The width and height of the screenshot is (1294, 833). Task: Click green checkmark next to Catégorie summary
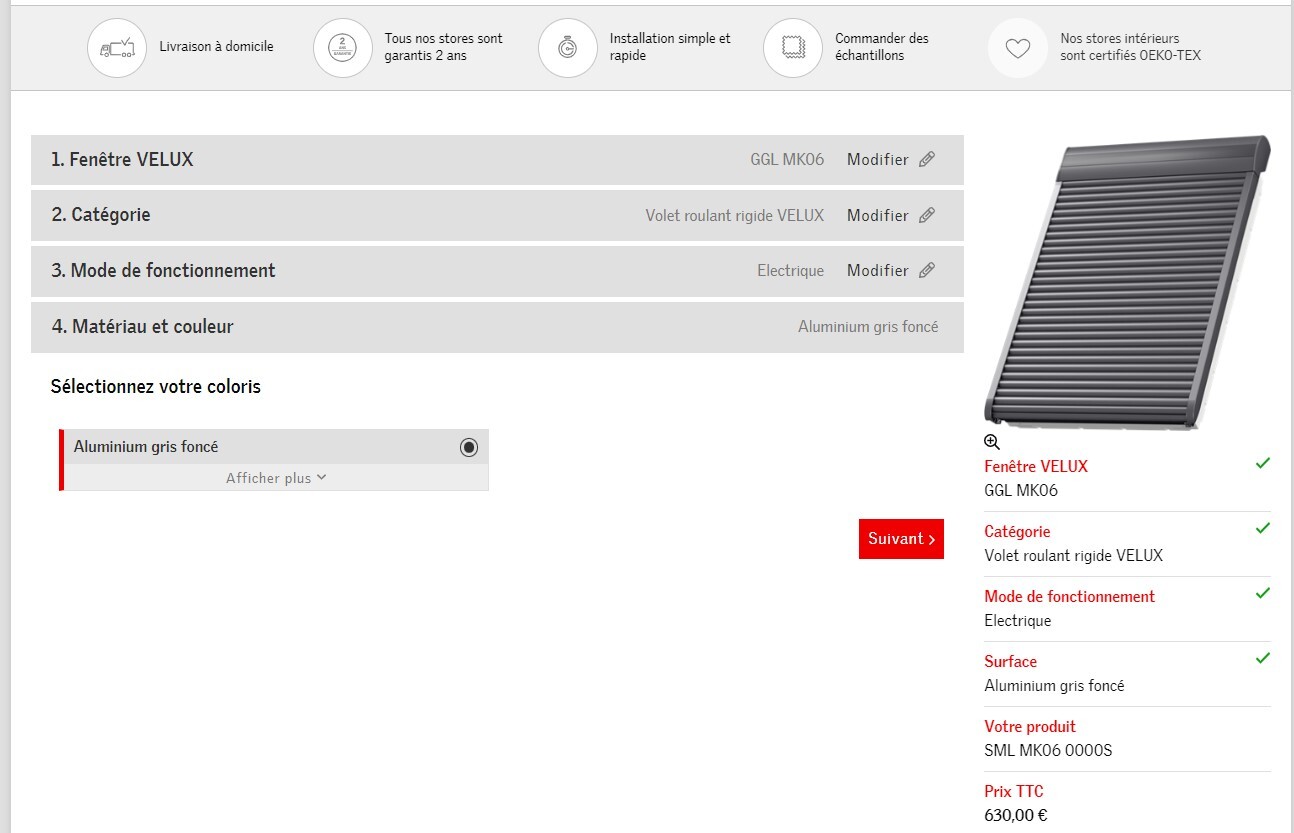(x=1263, y=528)
